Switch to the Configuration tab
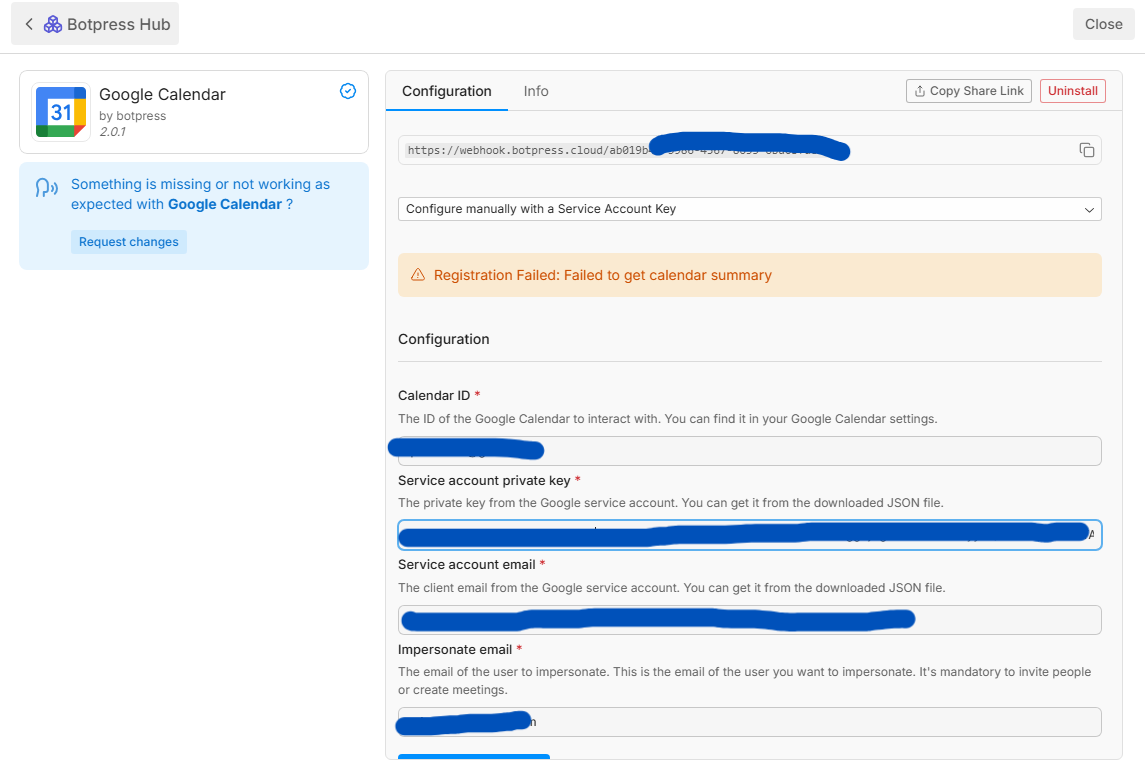Screen dimensions: 1145x763 tap(446, 91)
